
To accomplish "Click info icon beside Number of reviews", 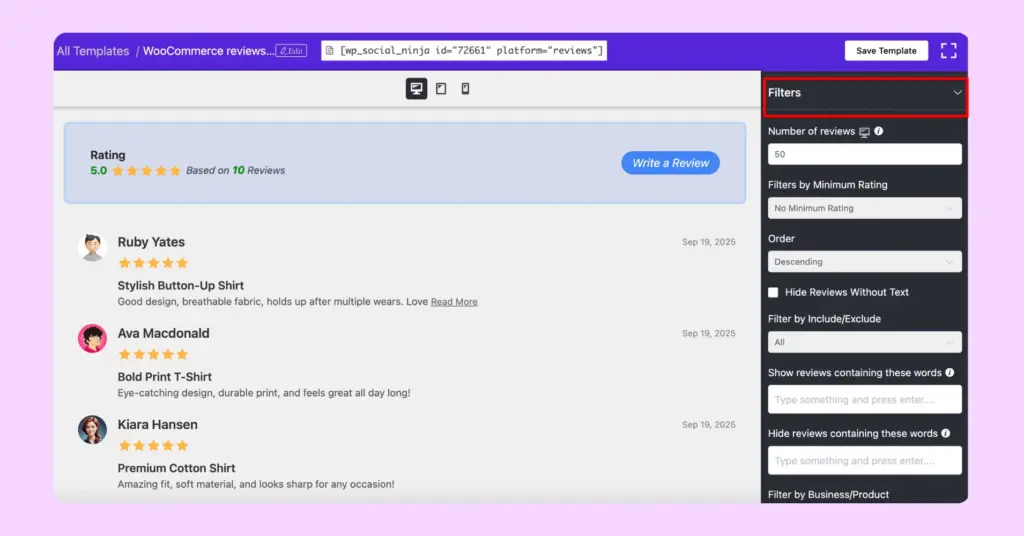I will coord(879,131).
